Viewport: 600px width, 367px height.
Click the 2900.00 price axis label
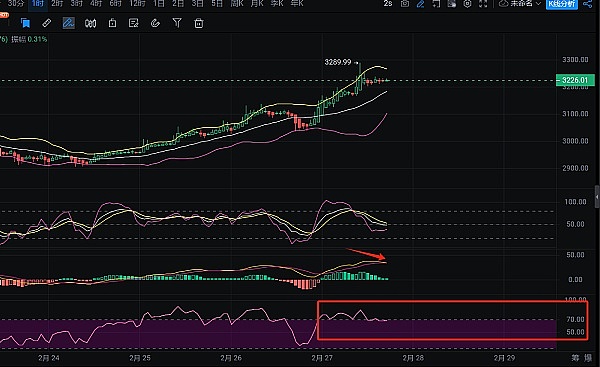coord(575,168)
